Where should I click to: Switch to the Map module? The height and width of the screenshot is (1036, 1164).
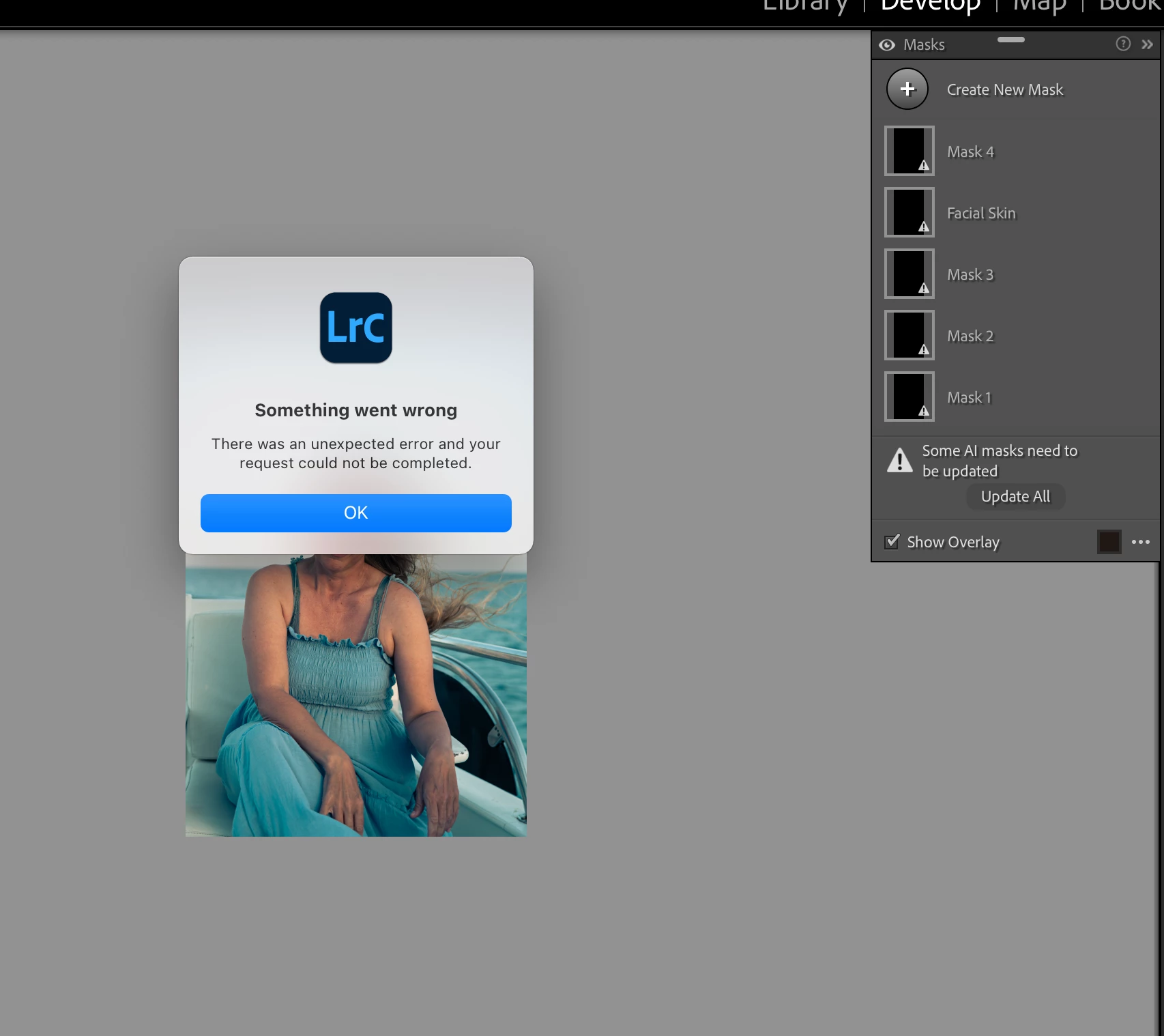tap(1039, 5)
